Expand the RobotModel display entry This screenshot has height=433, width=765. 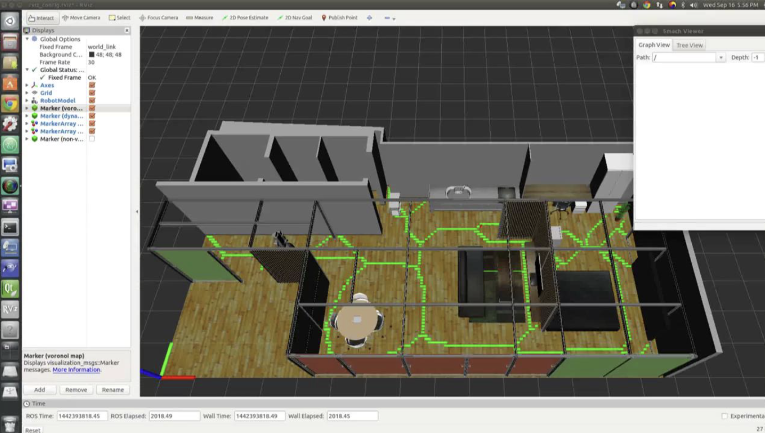coord(27,100)
